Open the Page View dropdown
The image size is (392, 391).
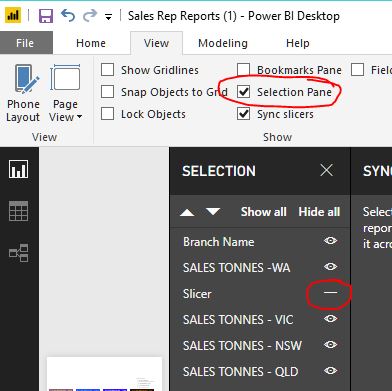[x=65, y=94]
